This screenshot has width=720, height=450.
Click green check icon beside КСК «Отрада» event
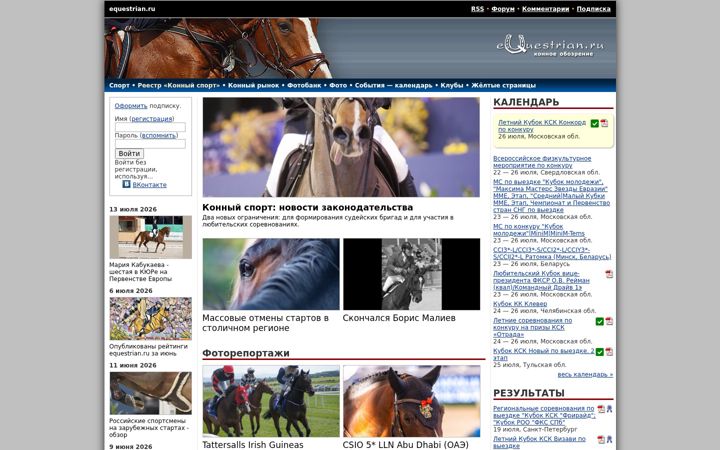(x=600, y=321)
